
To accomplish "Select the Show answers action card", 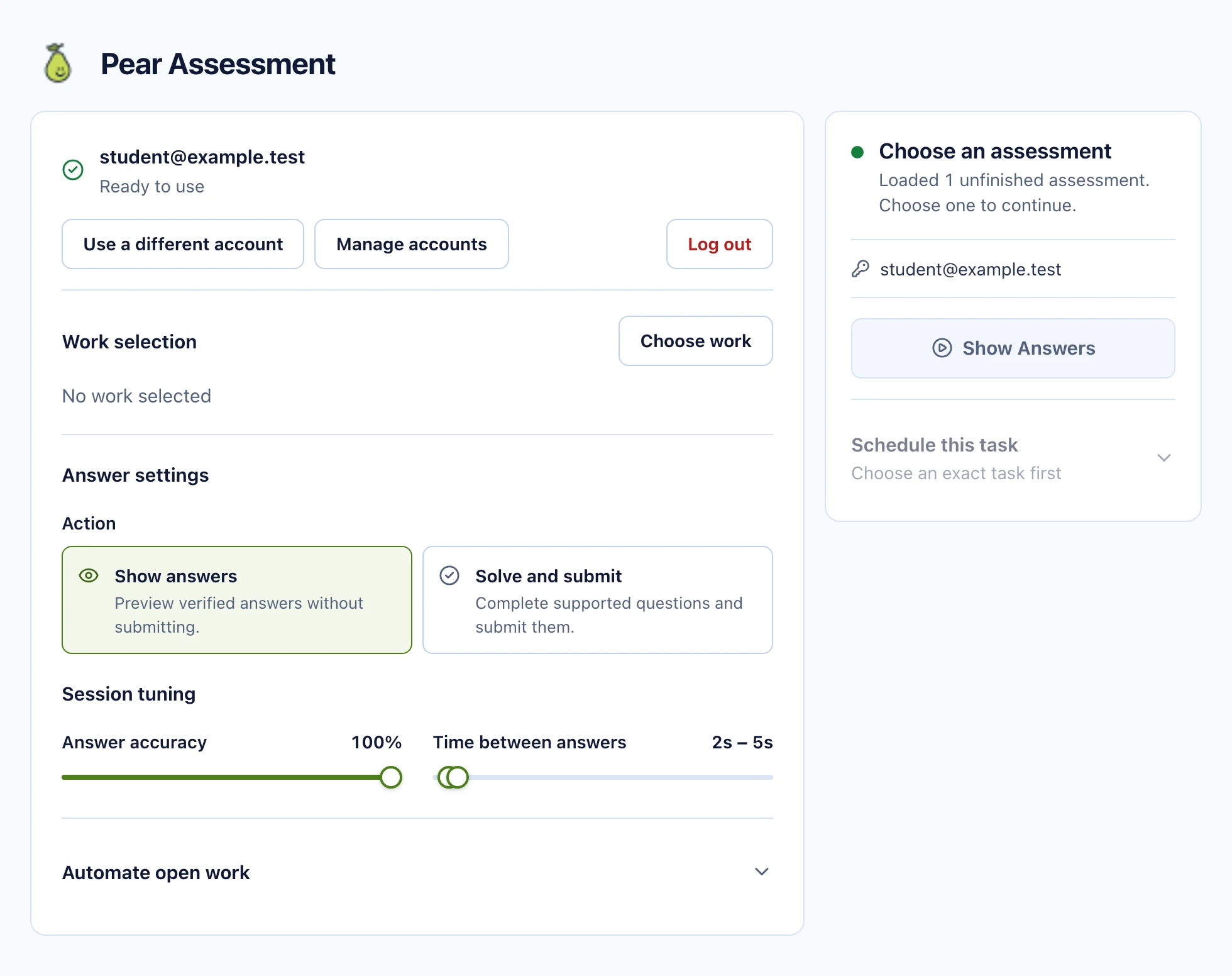I will click(x=237, y=600).
